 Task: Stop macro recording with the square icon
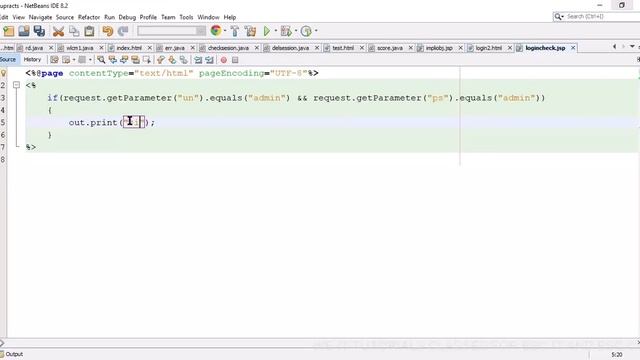click(235, 60)
